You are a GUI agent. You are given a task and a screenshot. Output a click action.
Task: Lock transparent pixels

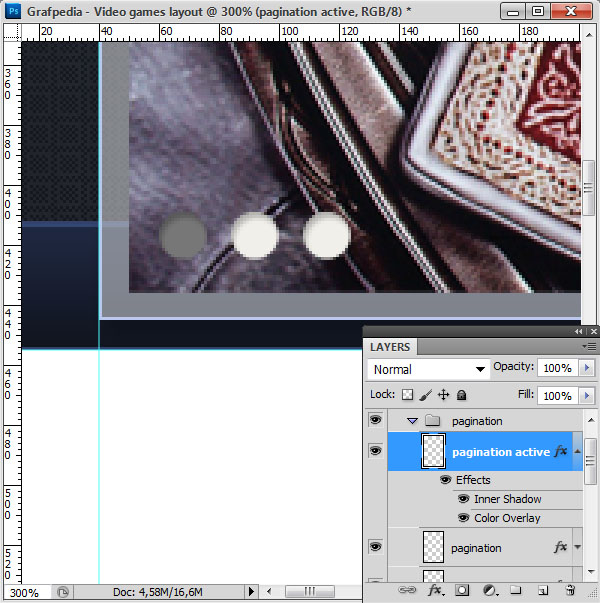[407, 395]
